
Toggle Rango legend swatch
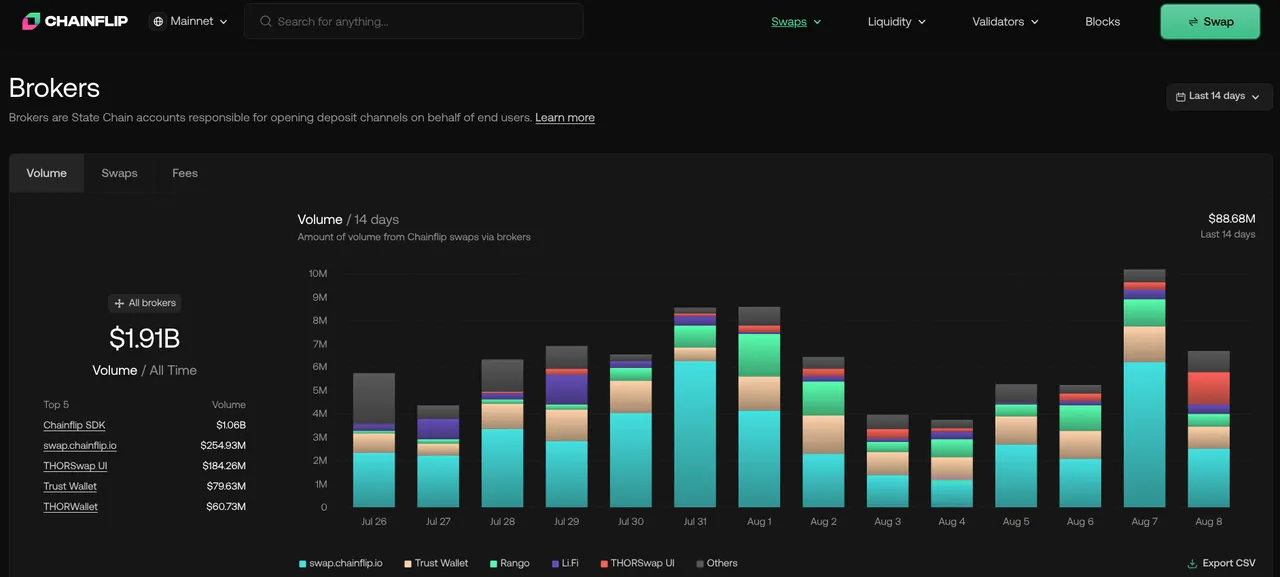coord(493,564)
